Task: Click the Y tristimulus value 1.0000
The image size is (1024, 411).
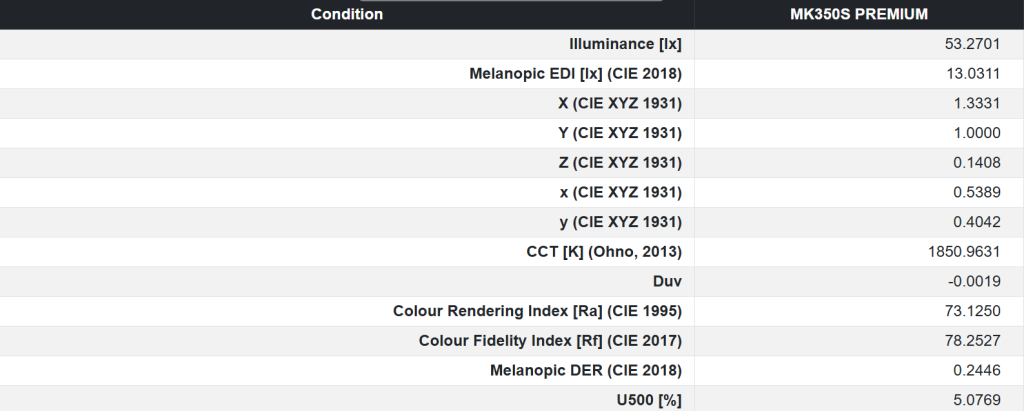Action: 988,133
